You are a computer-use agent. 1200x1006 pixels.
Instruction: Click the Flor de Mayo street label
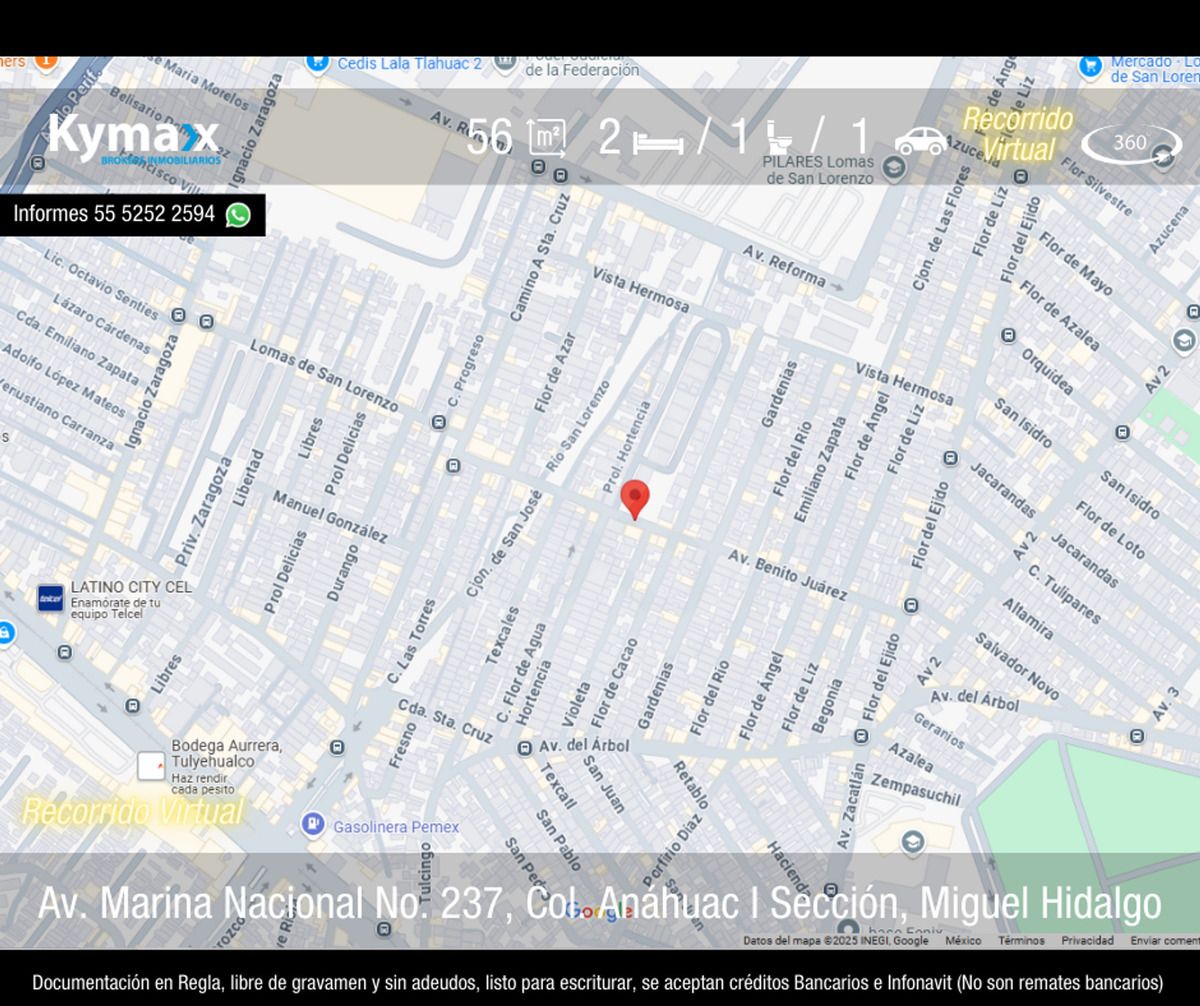[1075, 262]
